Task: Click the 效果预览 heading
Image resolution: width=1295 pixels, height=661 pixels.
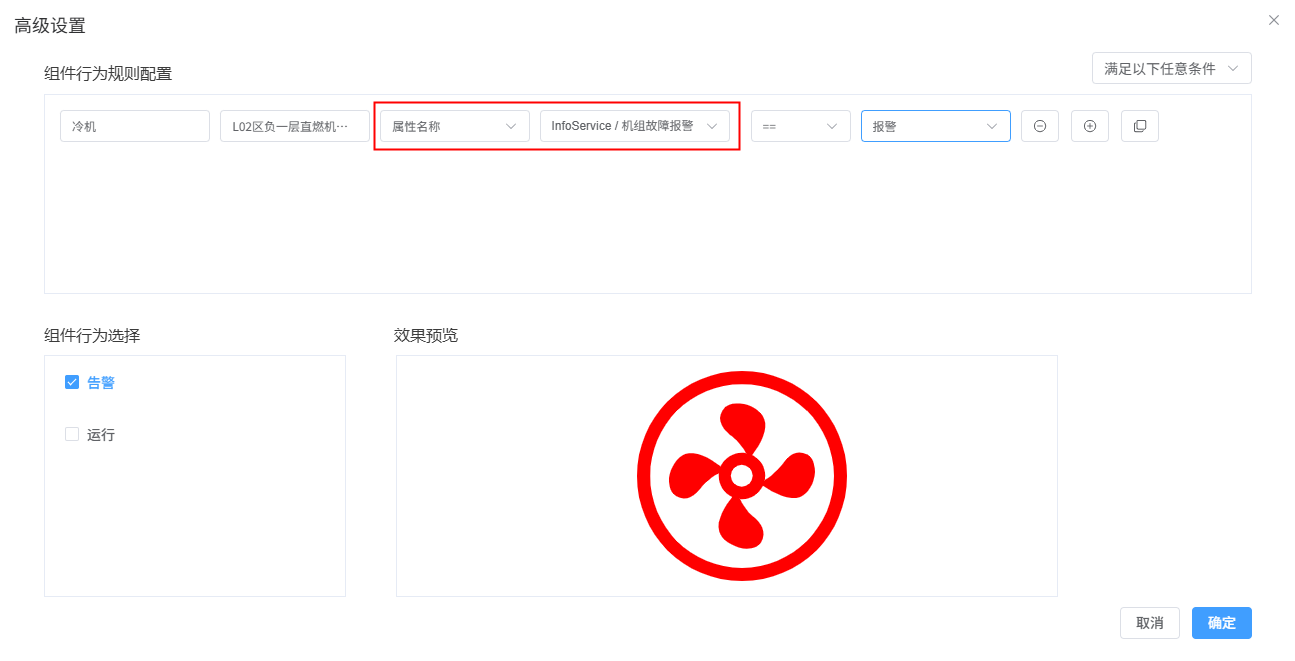Action: [426, 335]
